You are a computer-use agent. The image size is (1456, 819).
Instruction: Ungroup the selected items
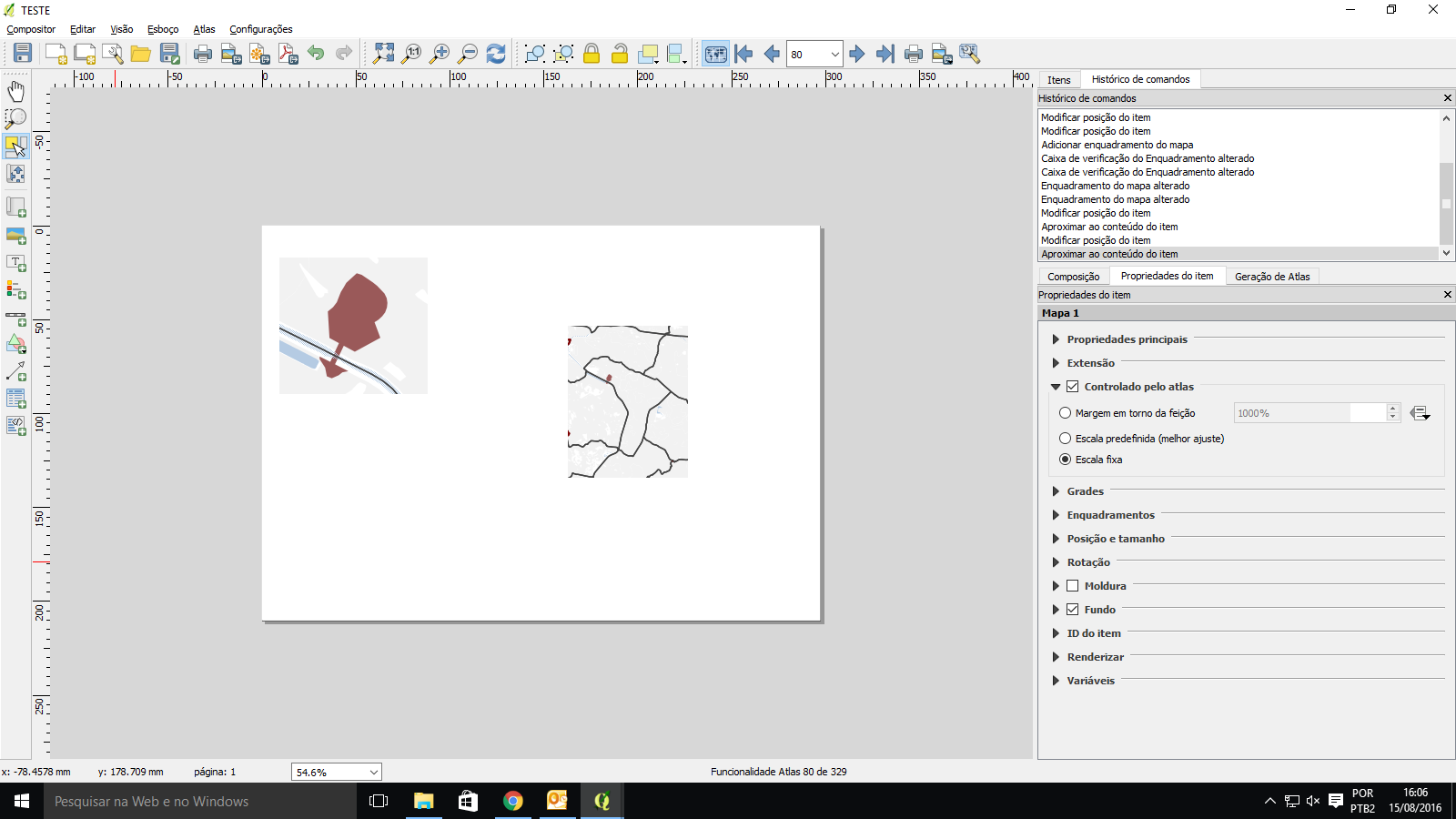(563, 54)
